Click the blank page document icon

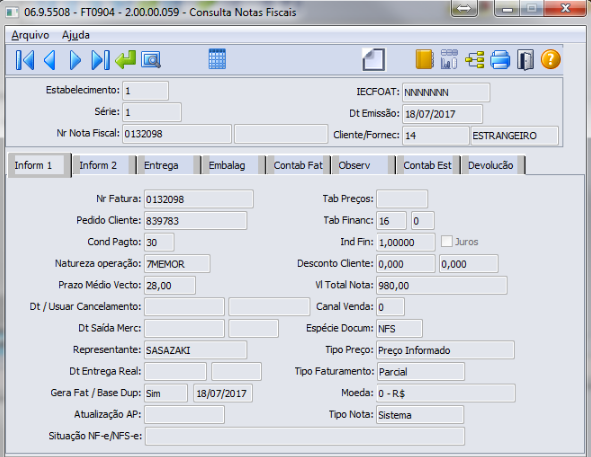(374, 60)
